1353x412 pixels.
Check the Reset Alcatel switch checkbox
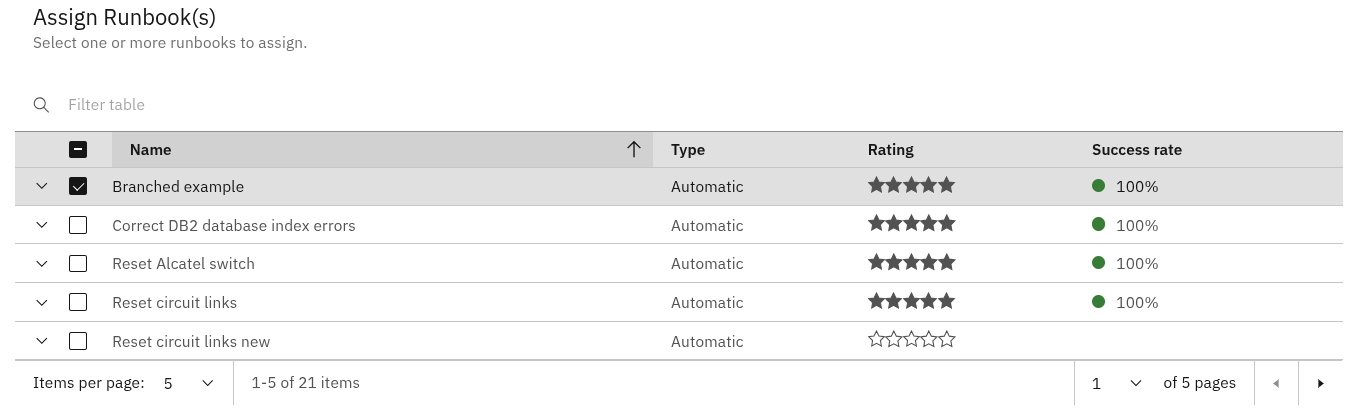78,264
